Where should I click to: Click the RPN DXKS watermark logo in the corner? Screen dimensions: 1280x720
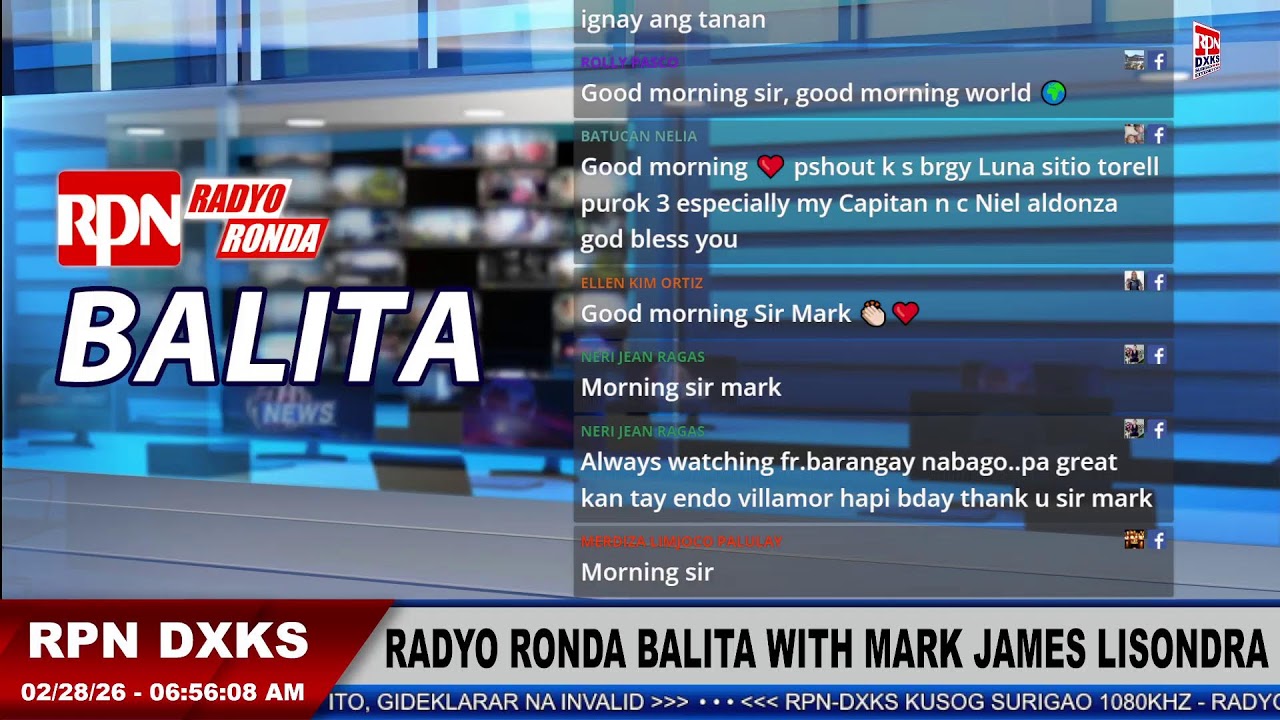pos(1207,51)
